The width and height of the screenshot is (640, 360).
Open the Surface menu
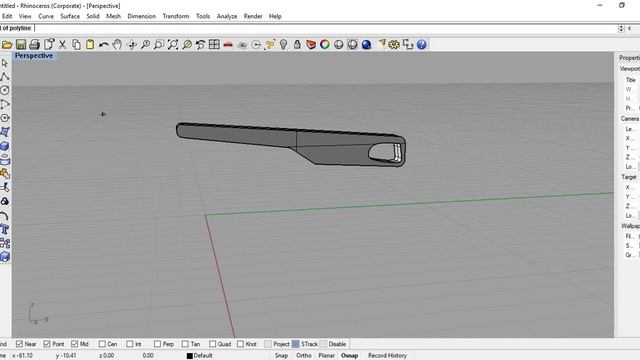pos(70,16)
